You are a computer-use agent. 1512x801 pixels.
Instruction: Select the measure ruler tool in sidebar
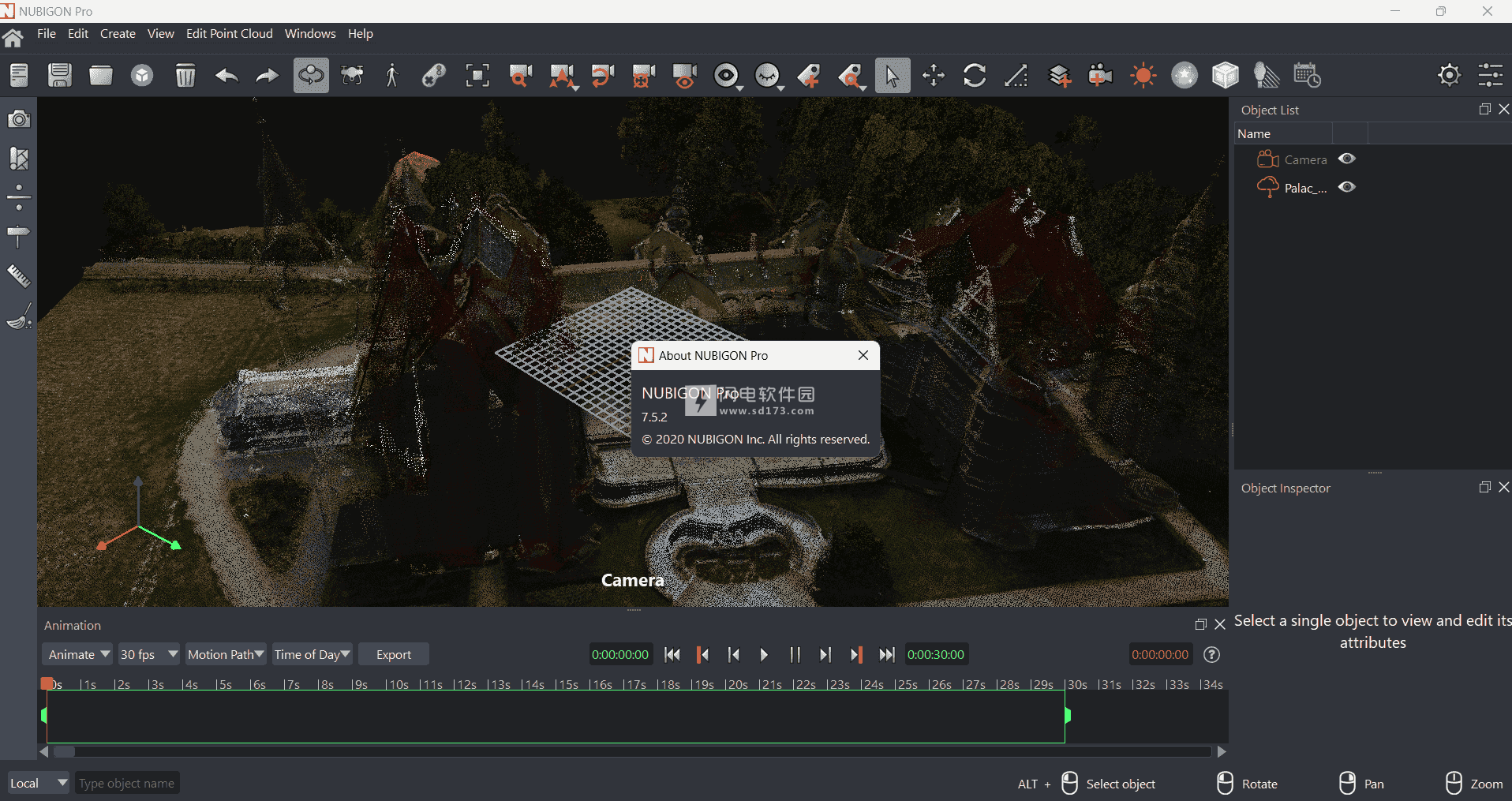(19, 276)
